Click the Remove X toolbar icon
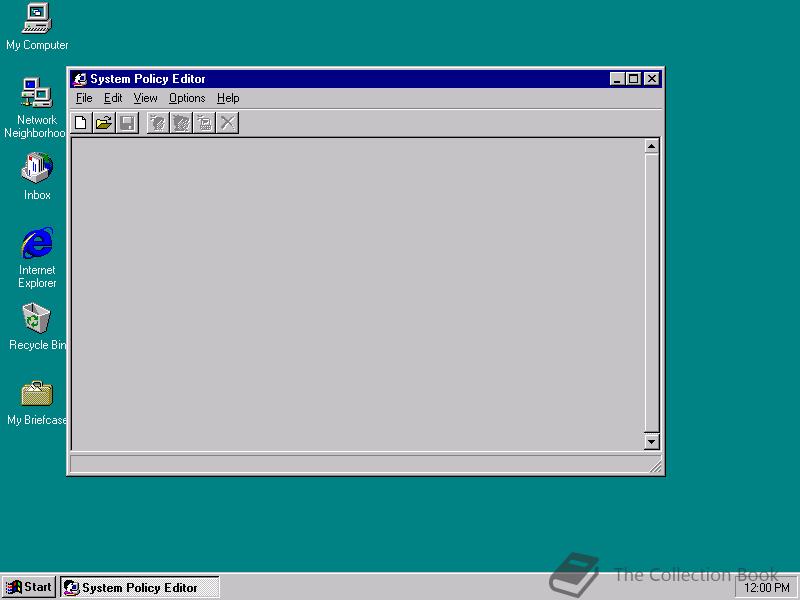This screenshot has width=800, height=600. point(228,123)
